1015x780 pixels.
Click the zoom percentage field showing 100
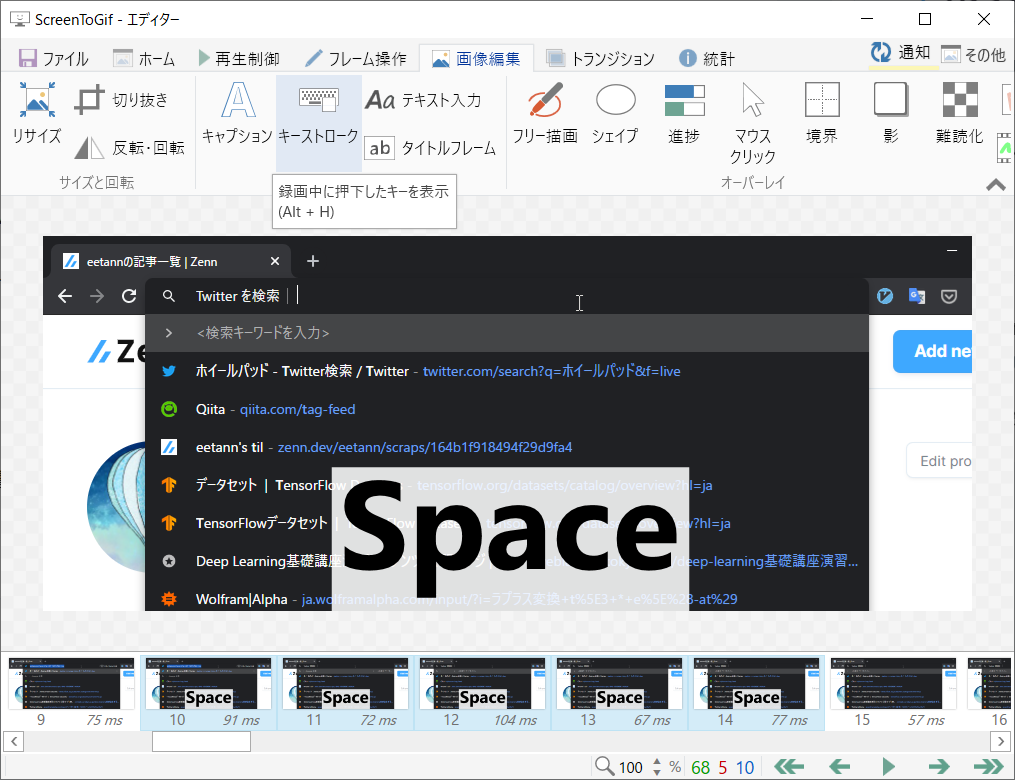632,768
